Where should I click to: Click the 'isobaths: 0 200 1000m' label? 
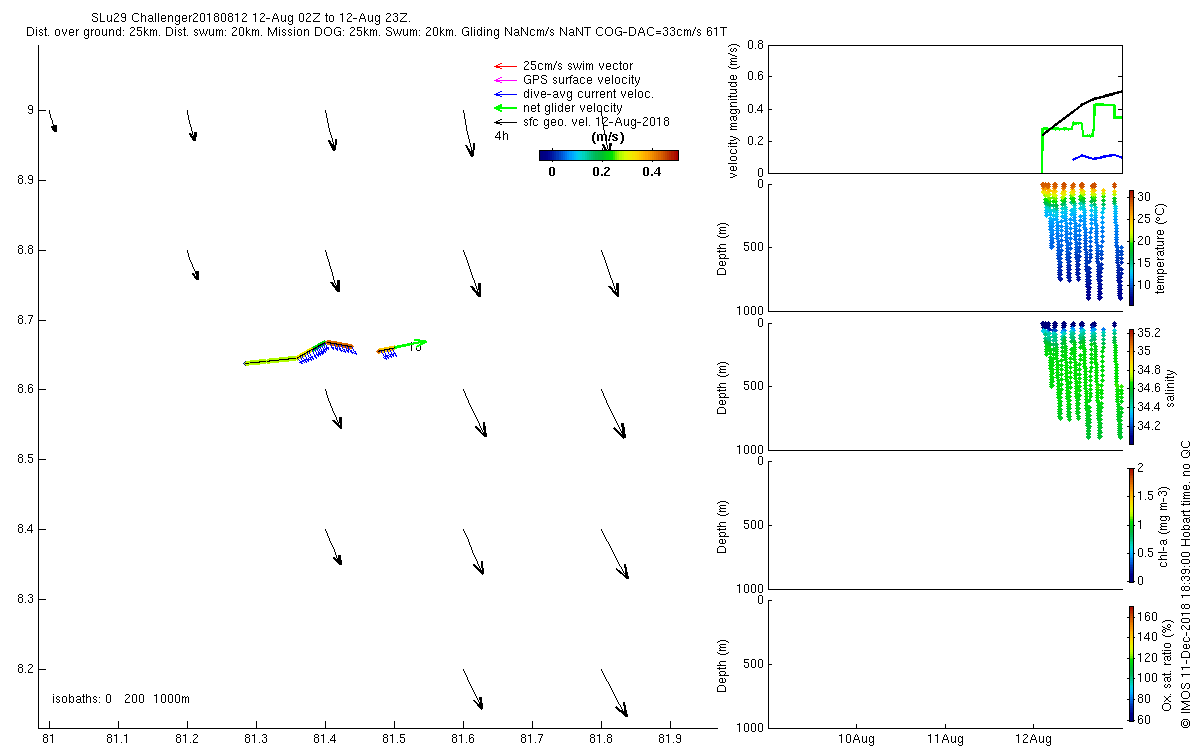click(x=121, y=698)
